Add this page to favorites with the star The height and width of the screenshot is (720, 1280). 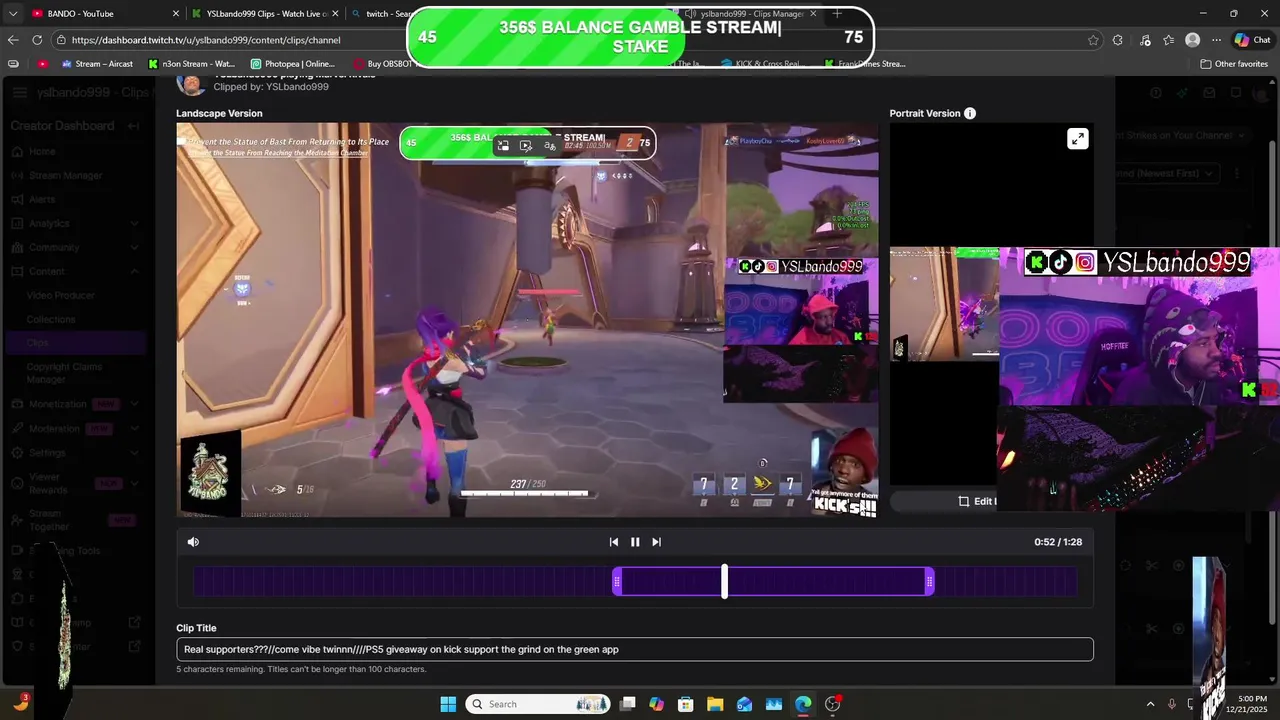coord(1093,40)
